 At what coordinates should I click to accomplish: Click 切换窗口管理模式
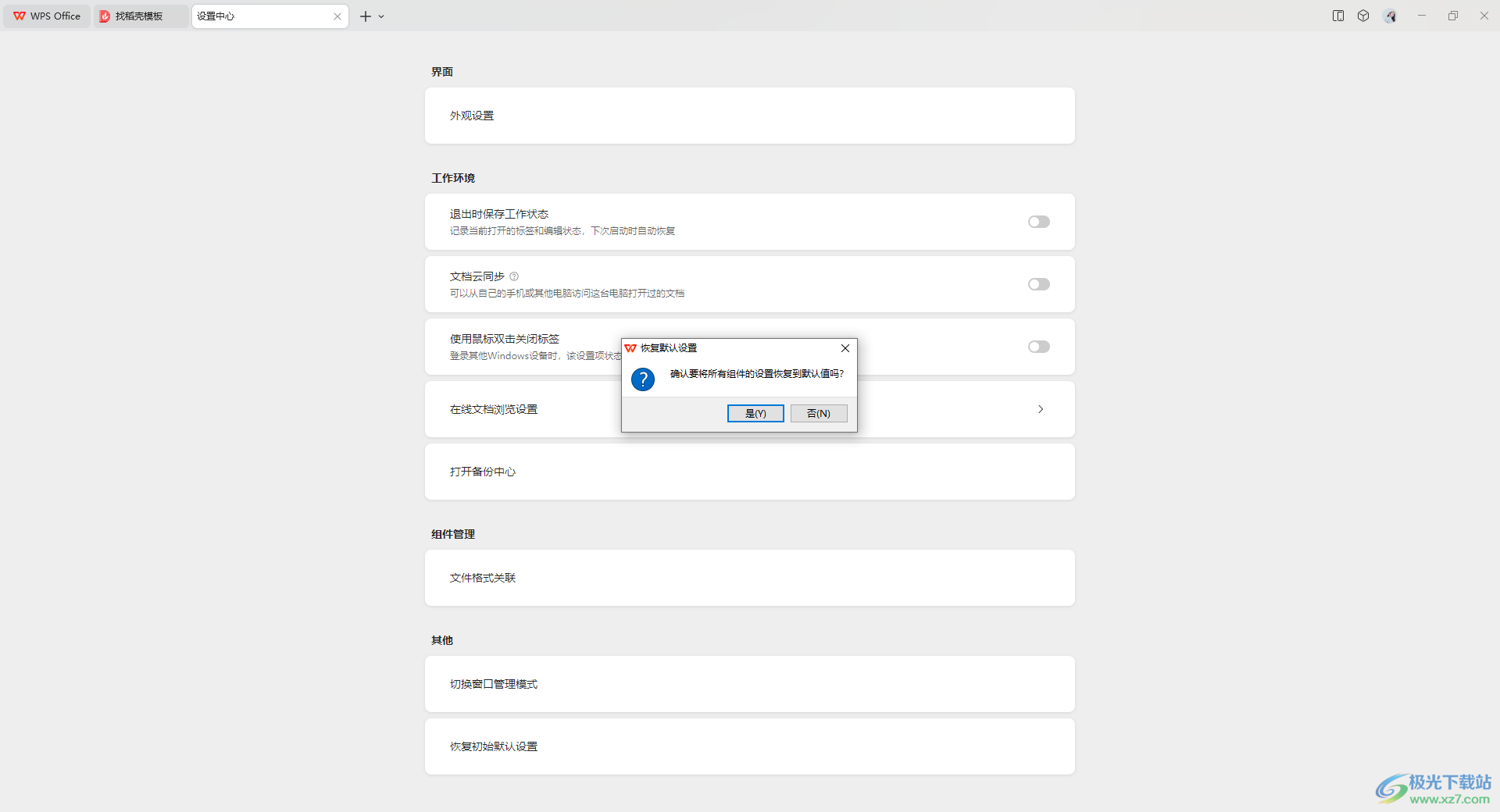750,684
